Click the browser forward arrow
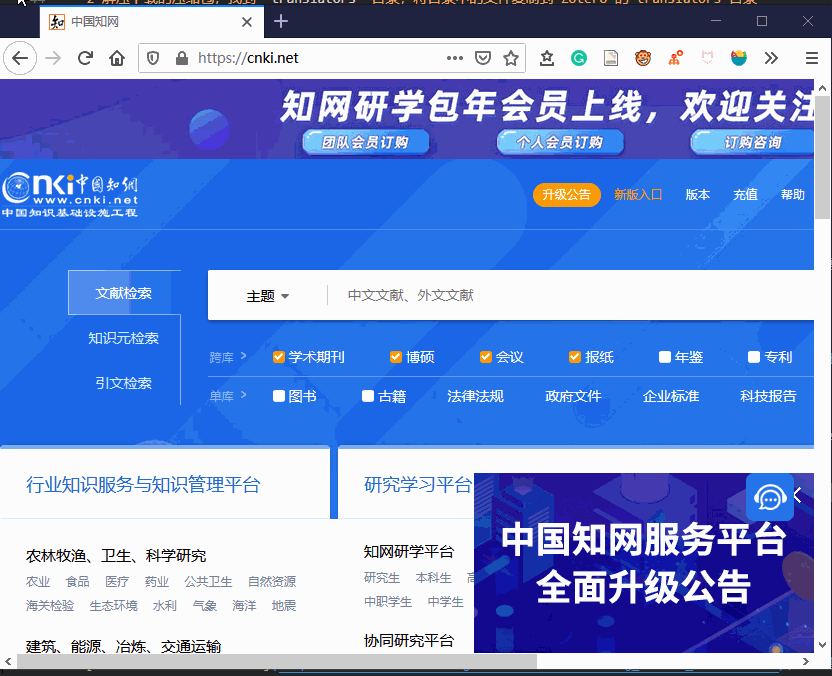The height and width of the screenshot is (676, 832). (x=53, y=58)
